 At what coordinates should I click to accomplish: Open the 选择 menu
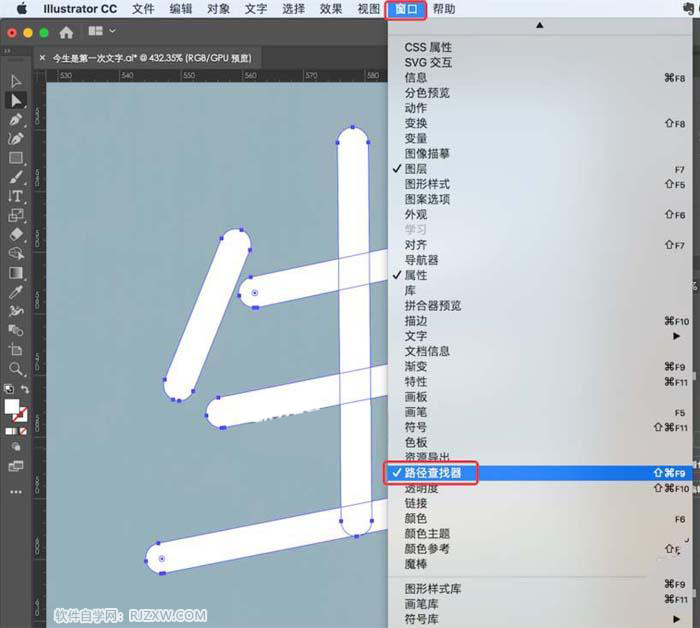[x=293, y=9]
